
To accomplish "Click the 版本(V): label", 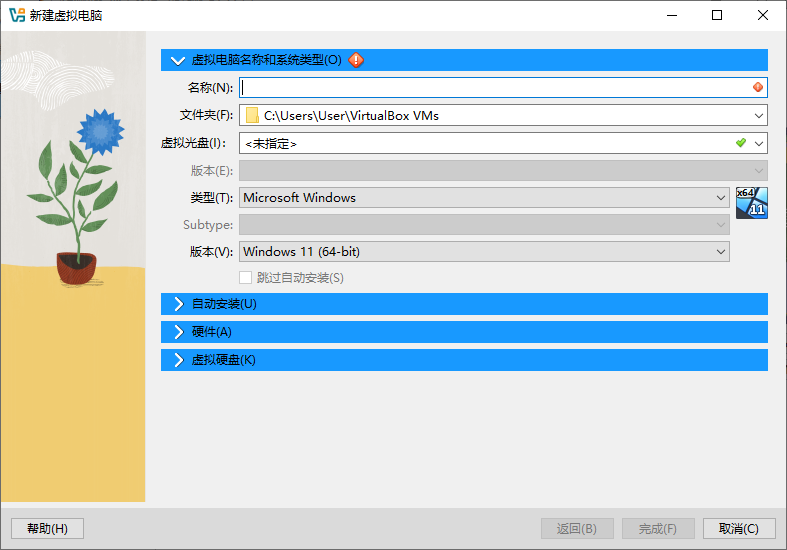I will point(211,251).
